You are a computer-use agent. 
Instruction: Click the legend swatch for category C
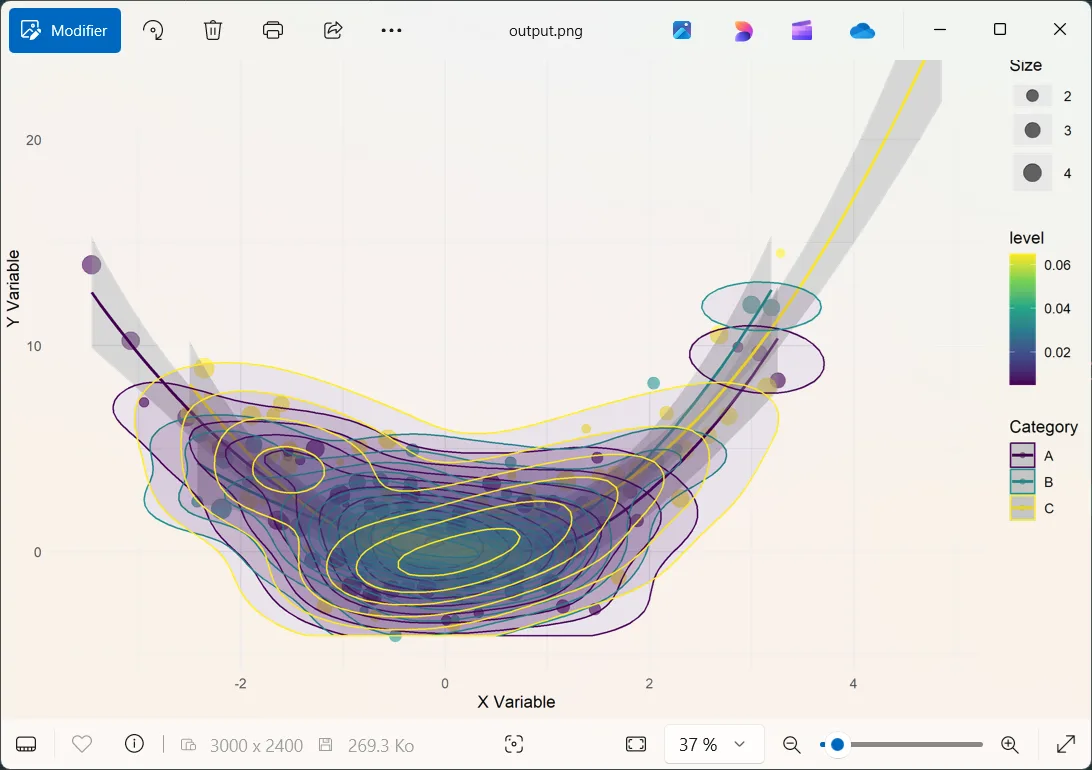[1022, 508]
